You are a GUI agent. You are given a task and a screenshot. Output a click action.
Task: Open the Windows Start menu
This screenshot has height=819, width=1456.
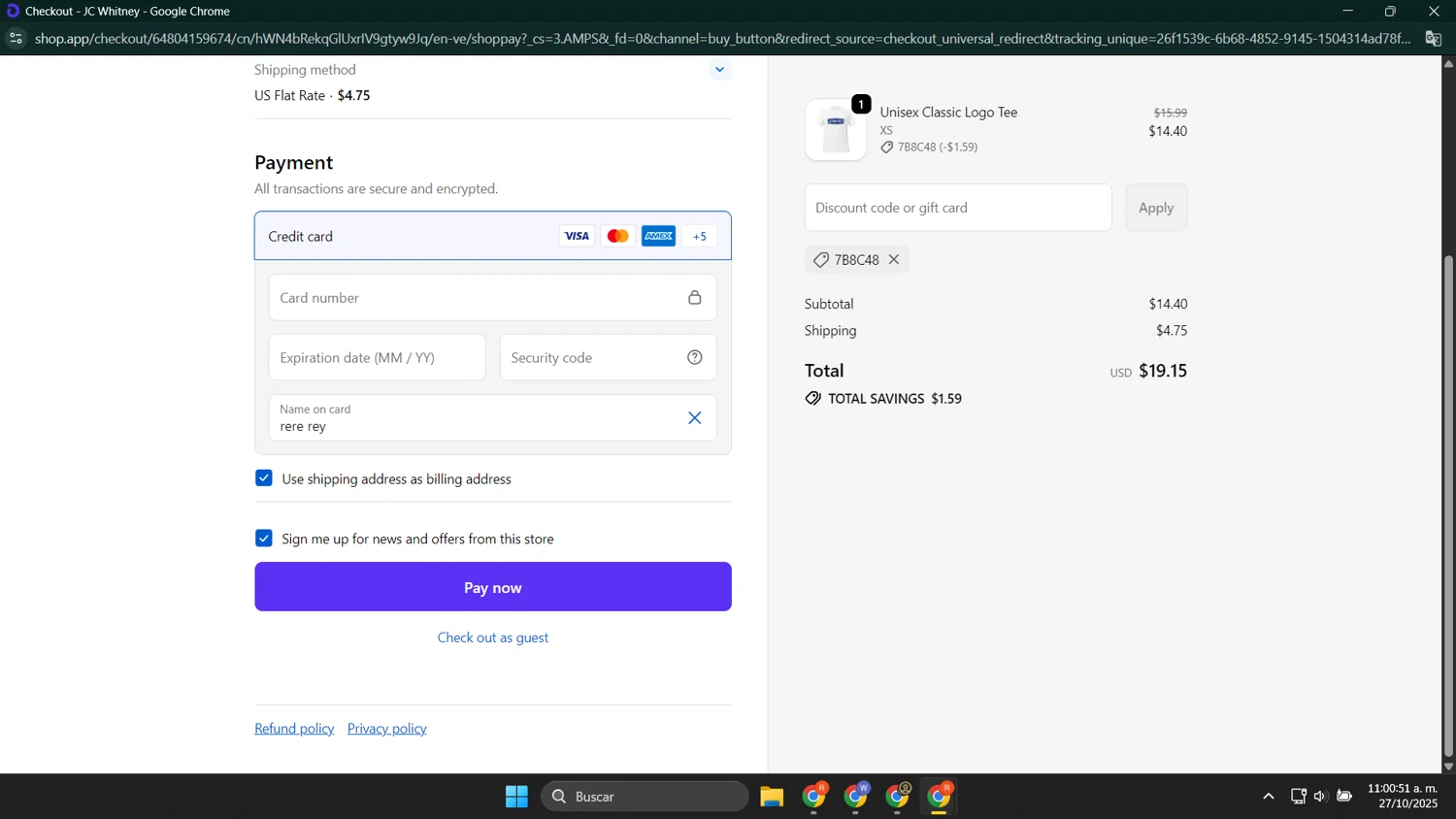[x=516, y=797]
